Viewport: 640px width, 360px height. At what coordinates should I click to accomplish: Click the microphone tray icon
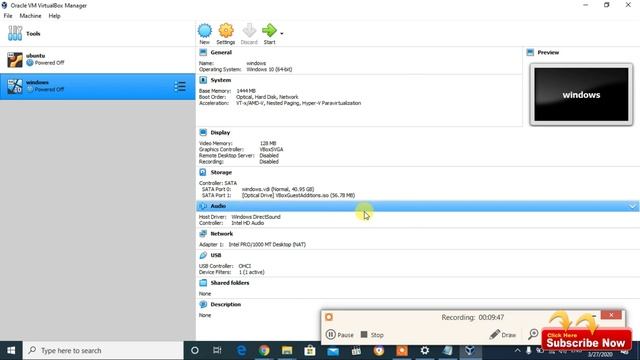point(528,351)
